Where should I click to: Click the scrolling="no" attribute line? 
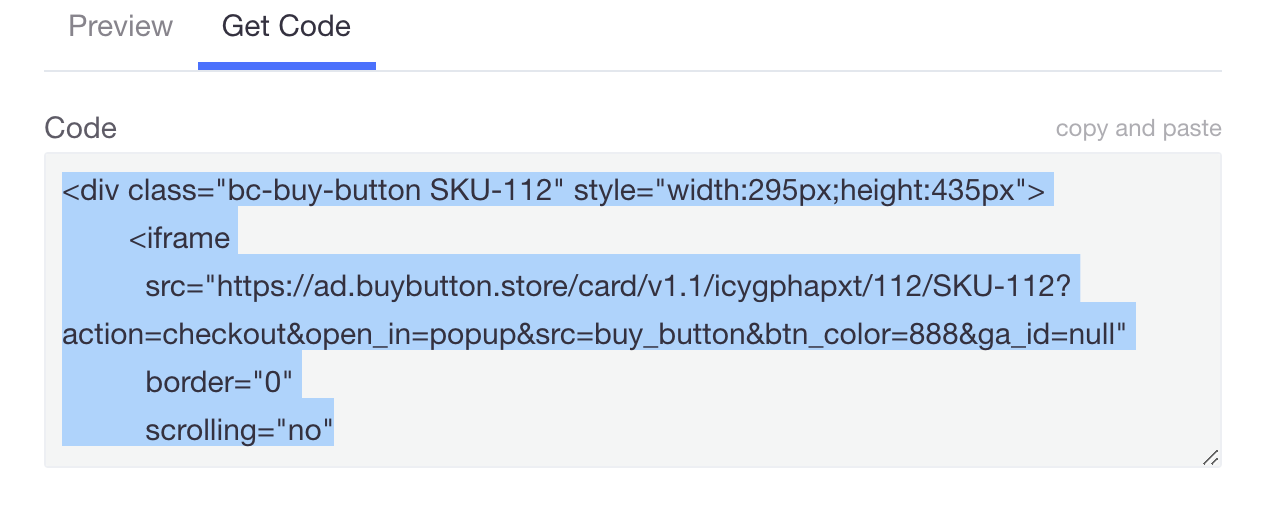coord(238,431)
